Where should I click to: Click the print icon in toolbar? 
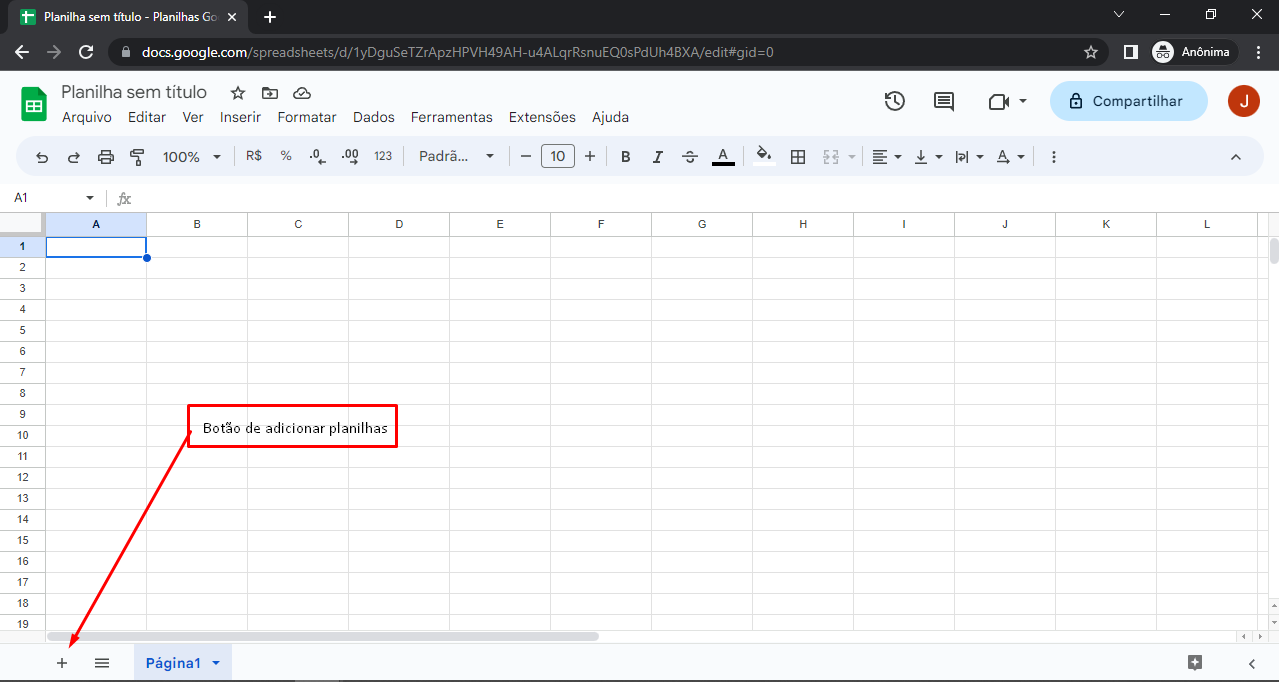[x=106, y=157]
